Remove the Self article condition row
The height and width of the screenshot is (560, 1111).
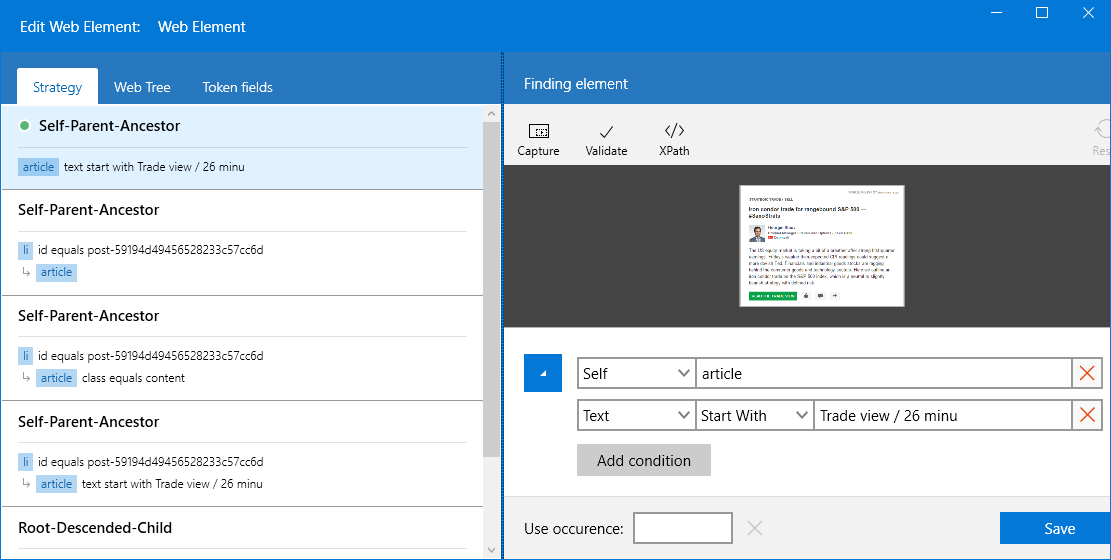pyautogui.click(x=1087, y=374)
